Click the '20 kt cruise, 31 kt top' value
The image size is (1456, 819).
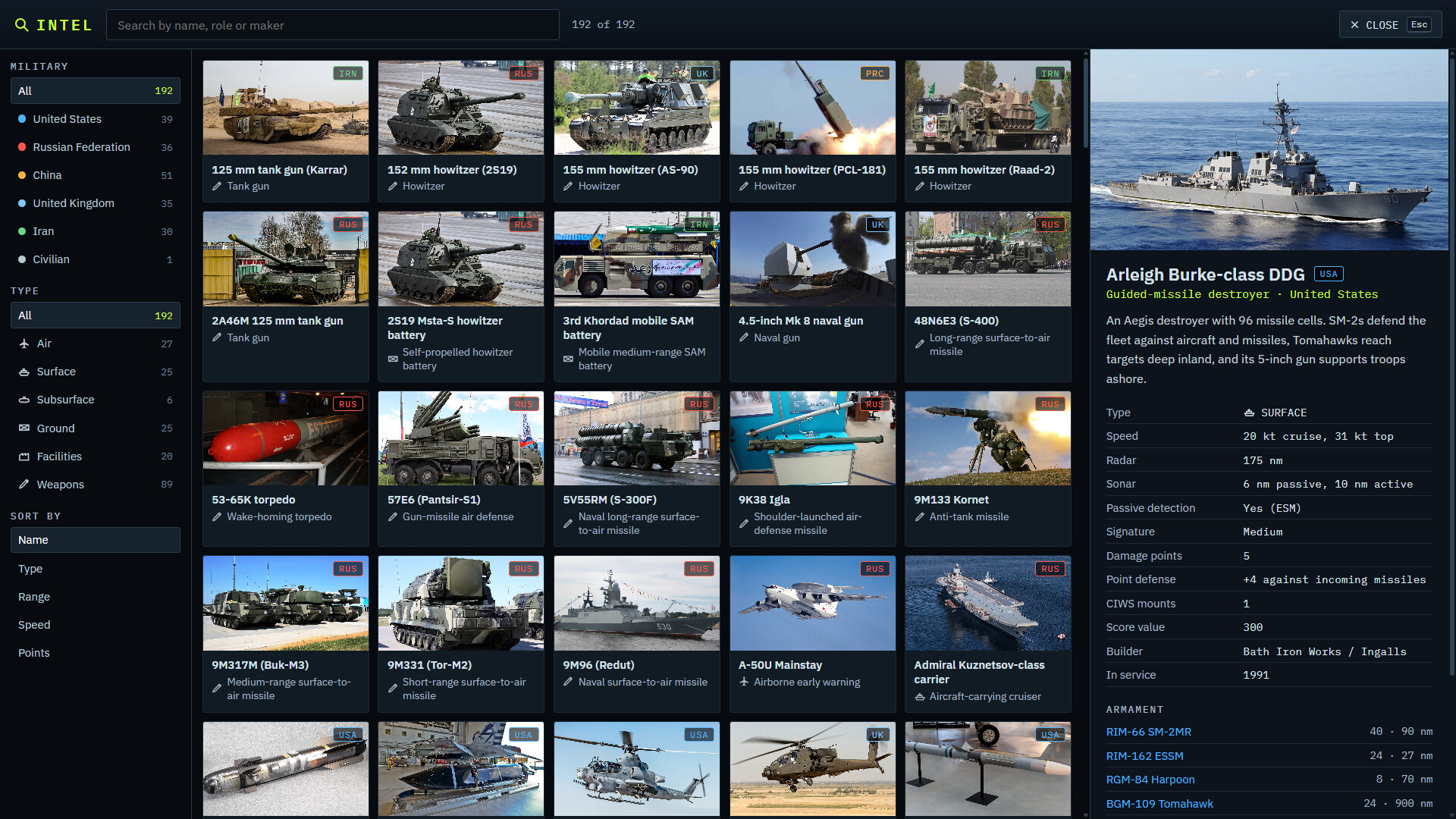(1318, 437)
